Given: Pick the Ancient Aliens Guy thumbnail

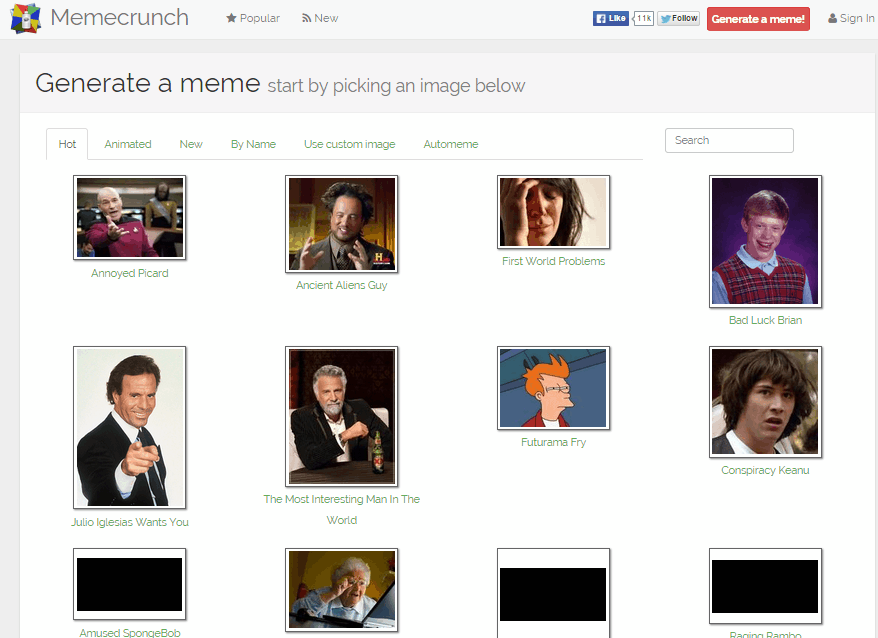Looking at the screenshot, I should pyautogui.click(x=342, y=224).
